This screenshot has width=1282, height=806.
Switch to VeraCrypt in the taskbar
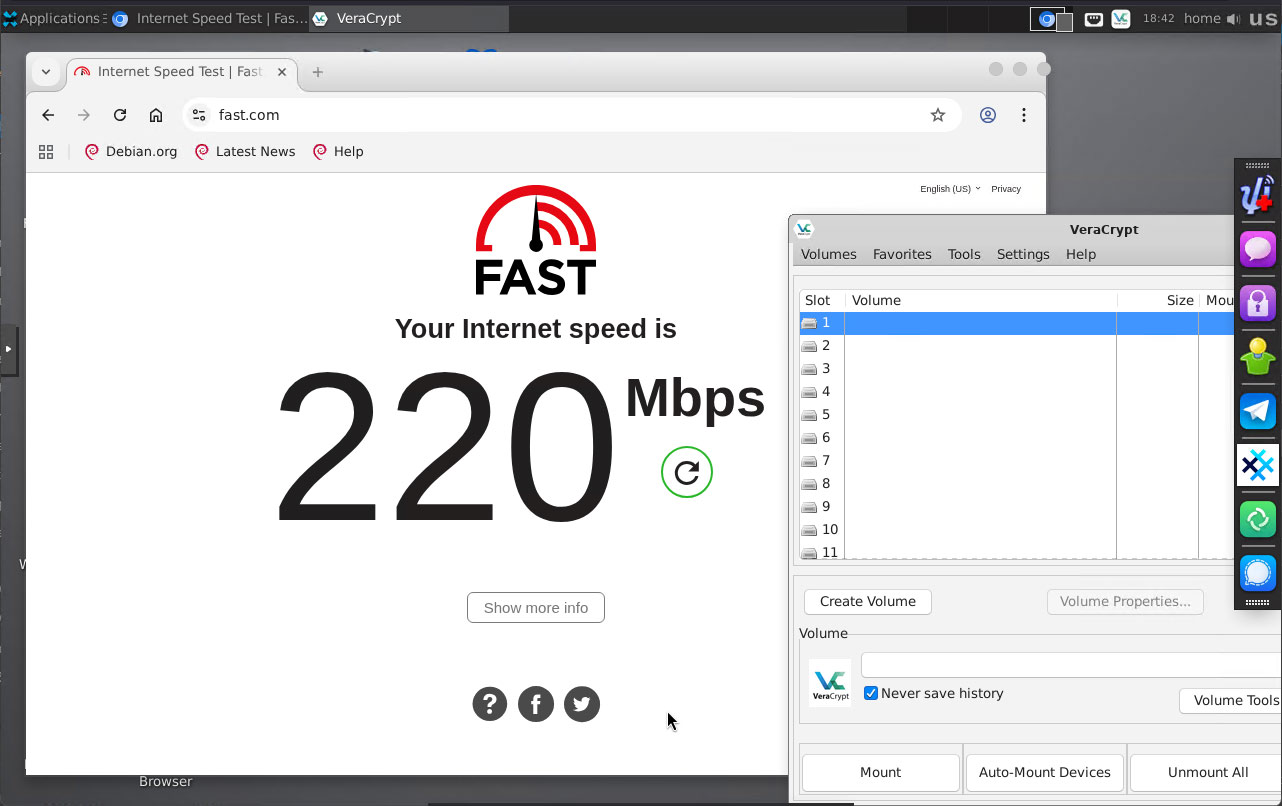[409, 18]
